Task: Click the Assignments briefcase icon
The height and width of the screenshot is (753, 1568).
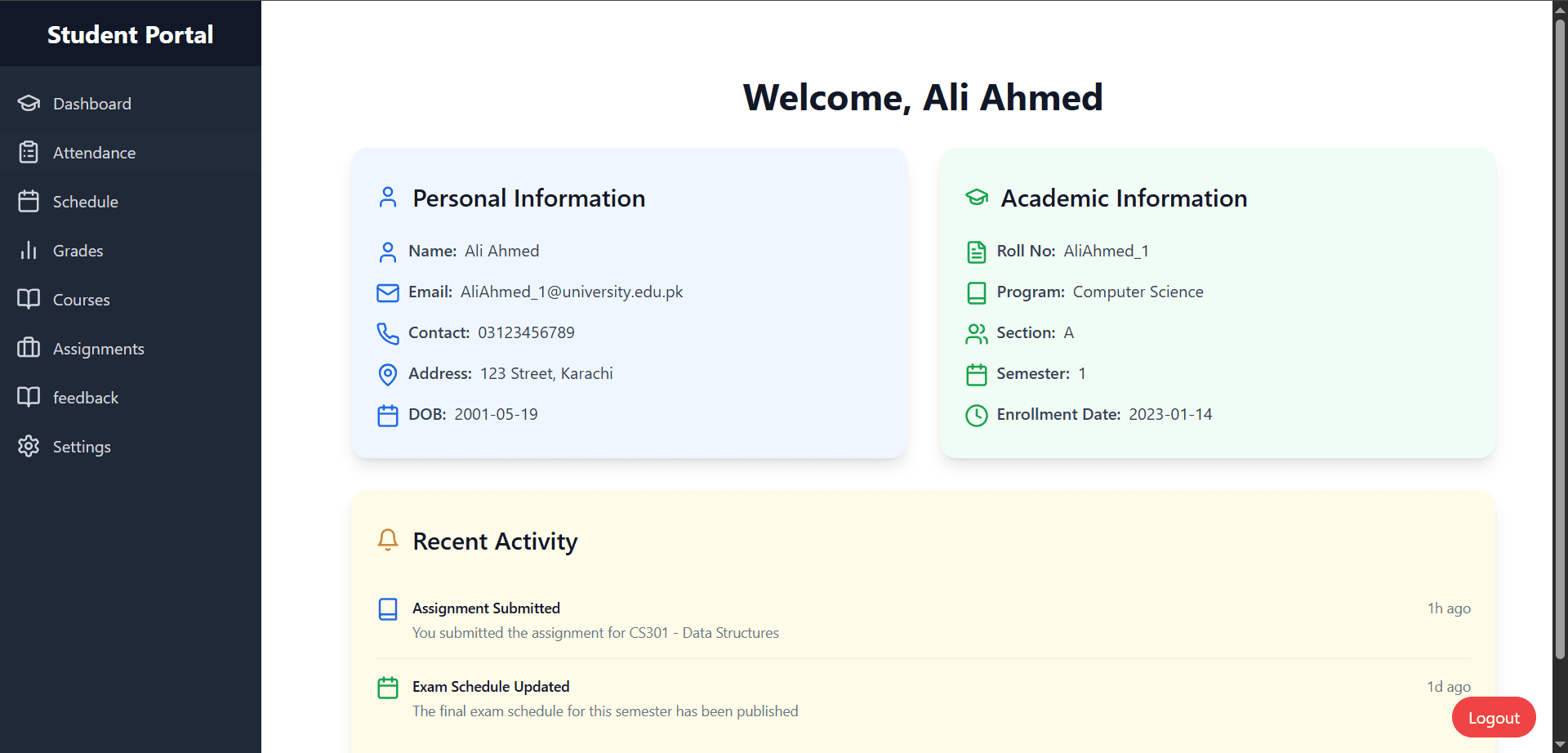Action: [x=29, y=349]
